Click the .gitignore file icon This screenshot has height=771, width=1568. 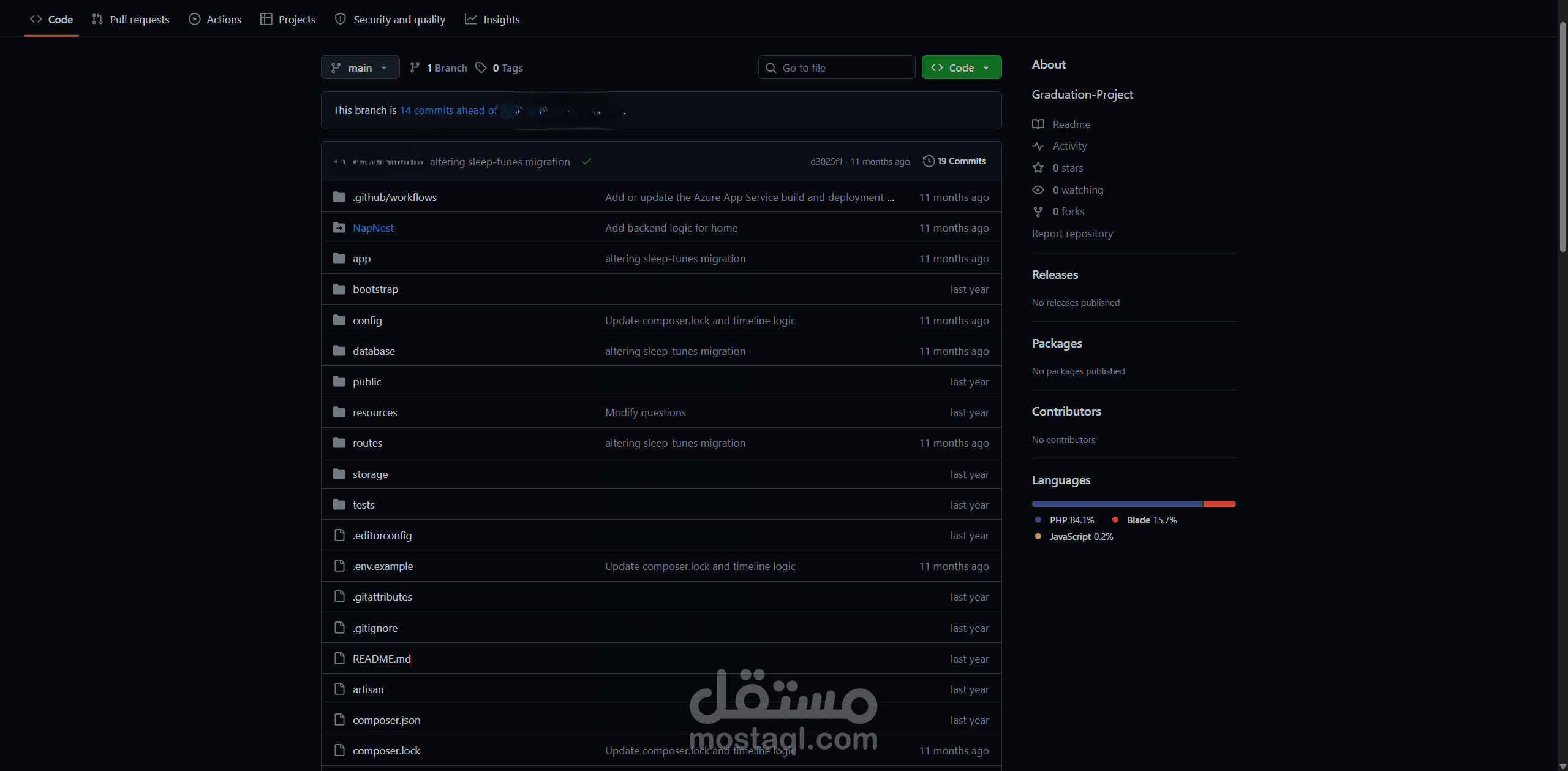click(339, 628)
